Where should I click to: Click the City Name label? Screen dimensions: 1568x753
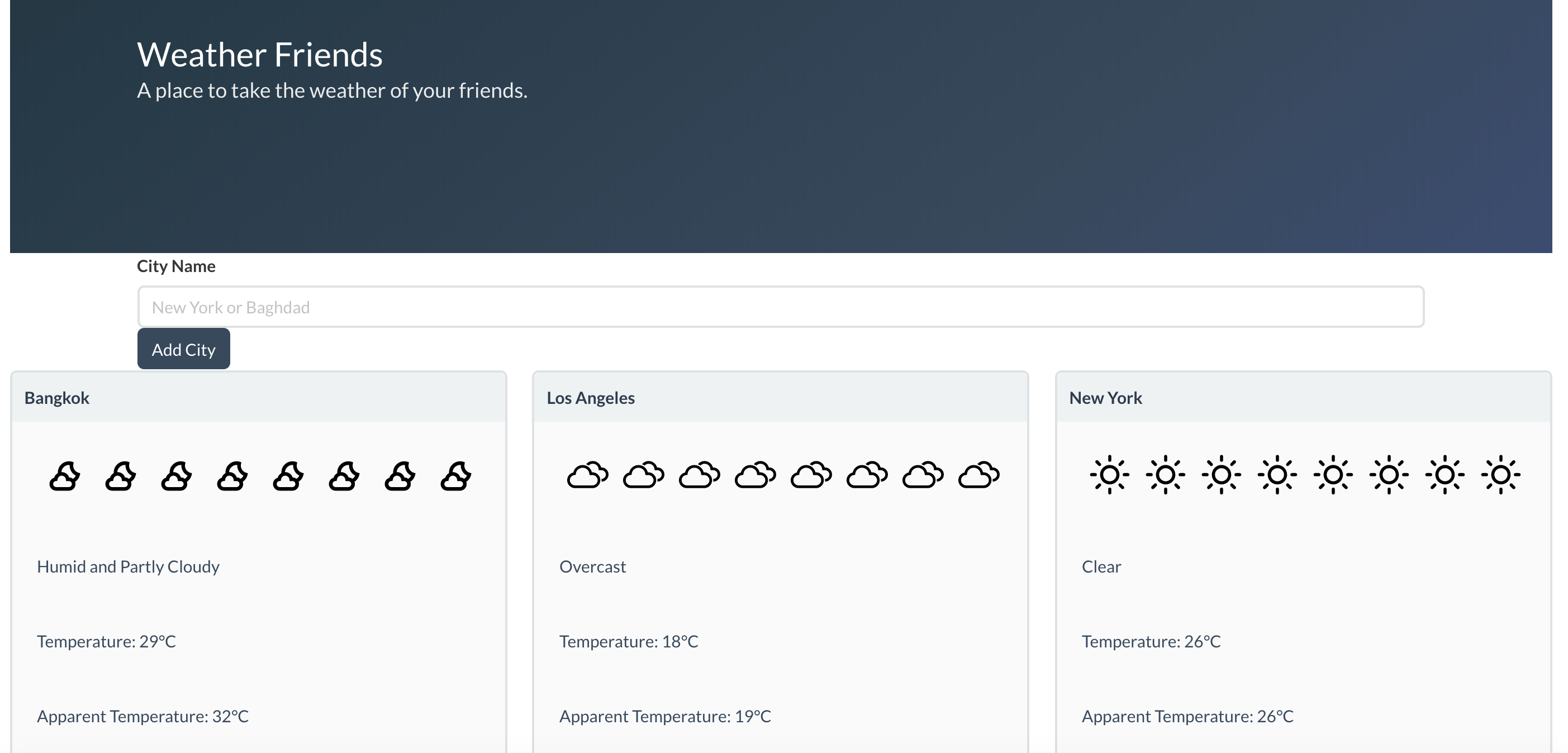point(176,266)
